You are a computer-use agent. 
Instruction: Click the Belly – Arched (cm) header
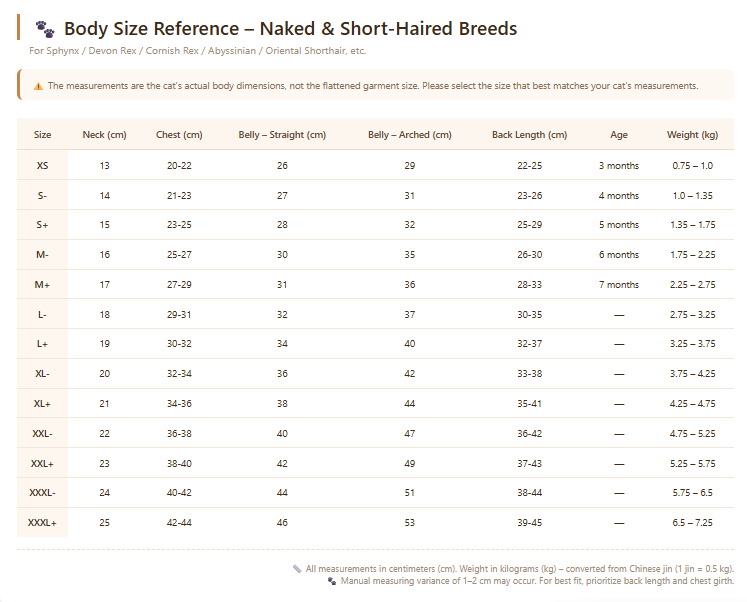click(x=410, y=135)
